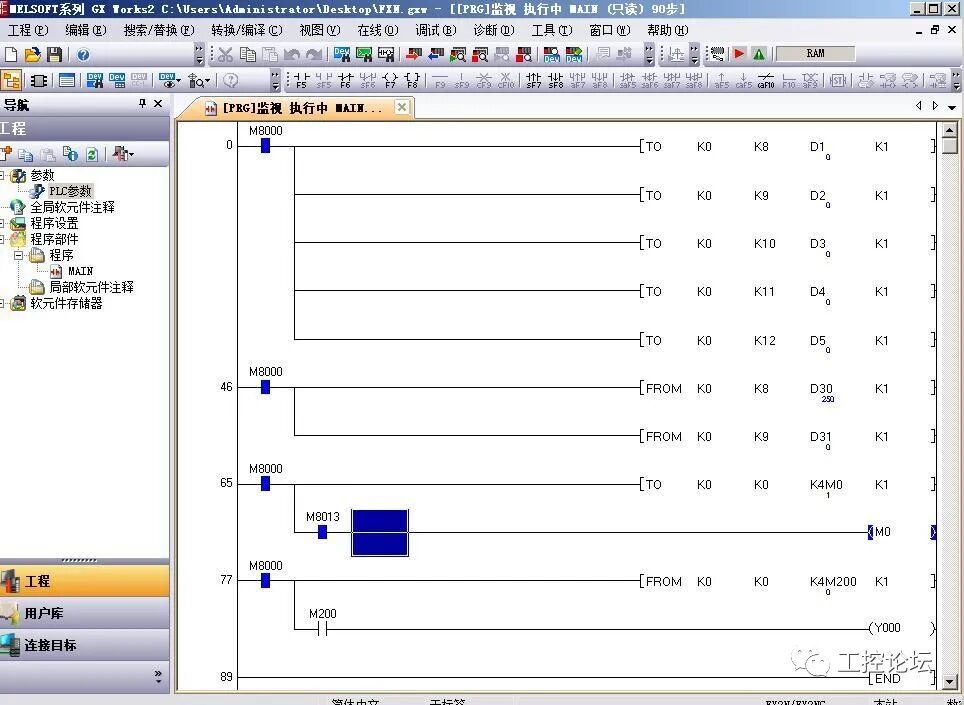Select 全局软元件注释 in the tree

tap(73, 207)
